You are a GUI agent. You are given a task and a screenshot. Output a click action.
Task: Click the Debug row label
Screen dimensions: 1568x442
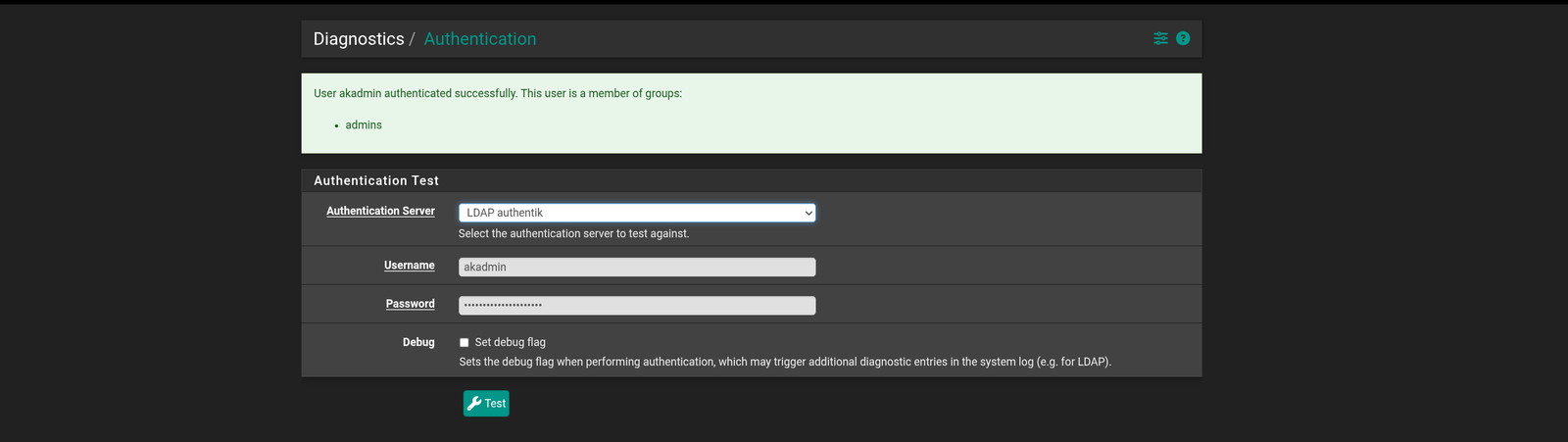click(x=418, y=342)
